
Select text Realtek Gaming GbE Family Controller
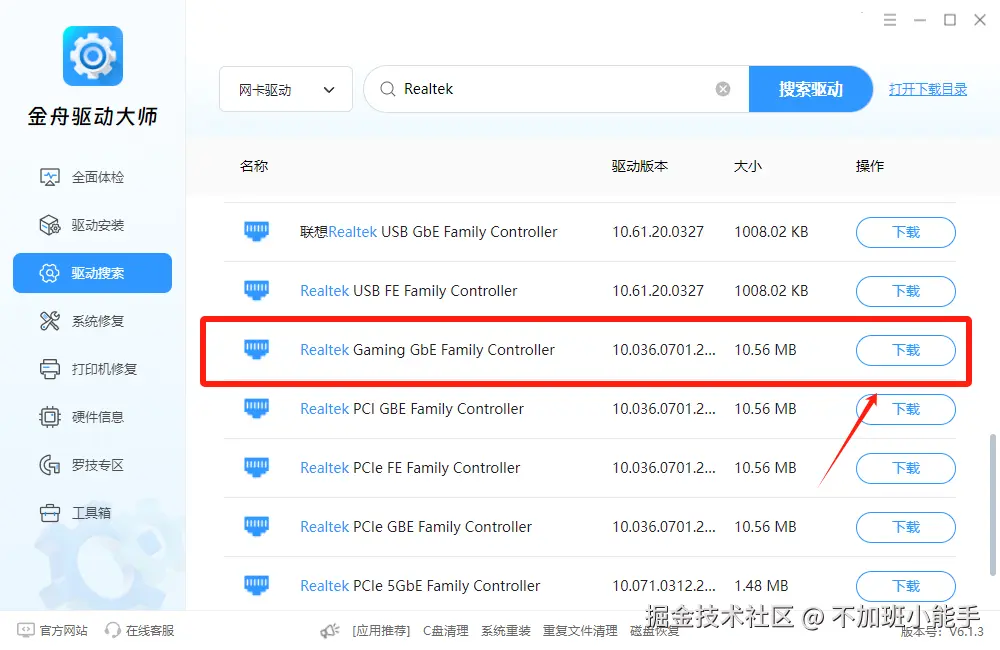coord(427,350)
